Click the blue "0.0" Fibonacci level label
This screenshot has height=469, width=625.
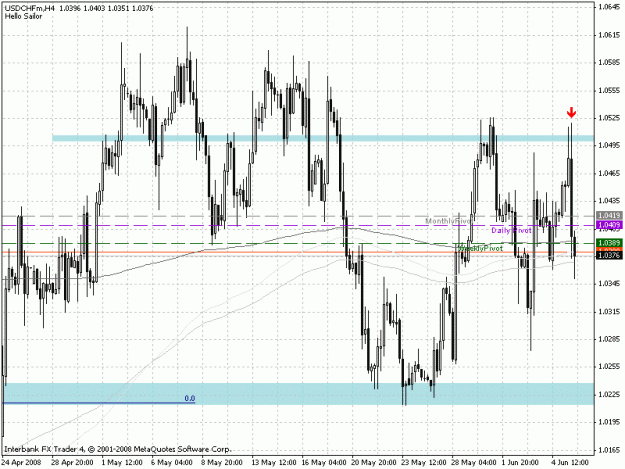[190, 398]
